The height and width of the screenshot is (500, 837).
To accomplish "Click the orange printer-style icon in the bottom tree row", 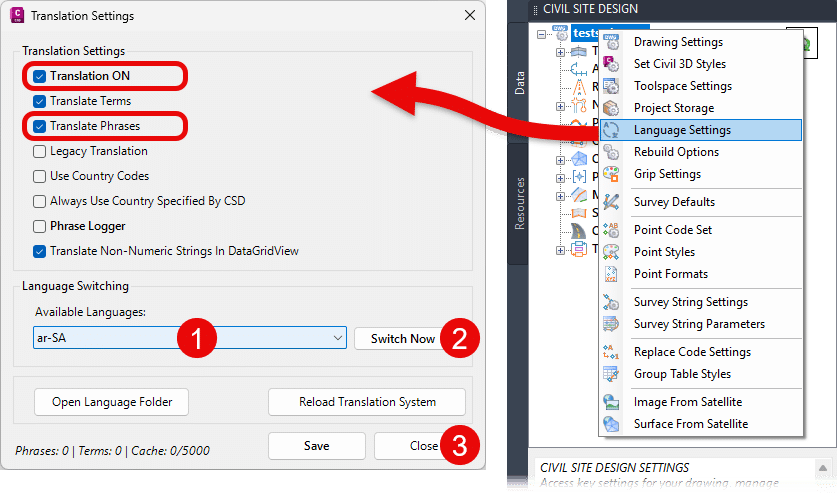I will point(579,249).
